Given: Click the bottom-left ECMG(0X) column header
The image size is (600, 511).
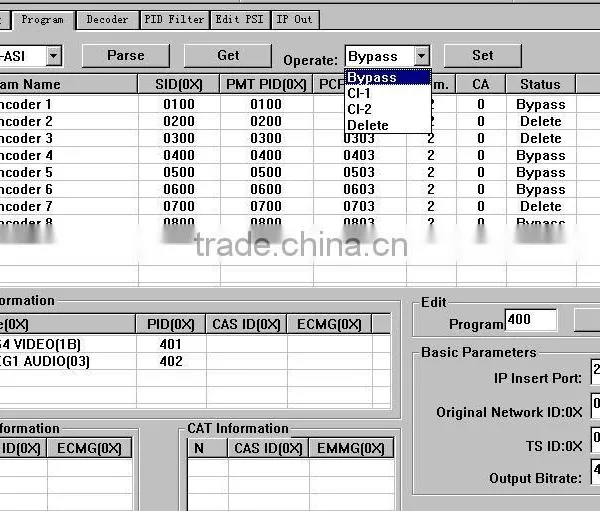Looking at the screenshot, I should tap(89, 448).
